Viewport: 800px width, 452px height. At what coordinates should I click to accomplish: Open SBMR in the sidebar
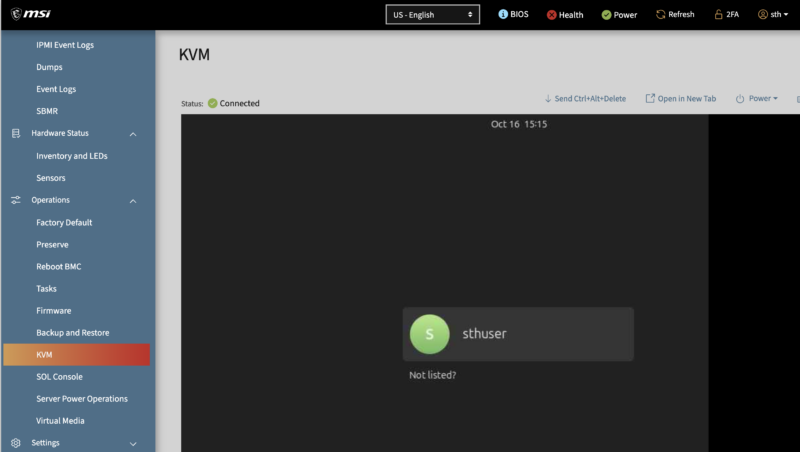click(47, 111)
